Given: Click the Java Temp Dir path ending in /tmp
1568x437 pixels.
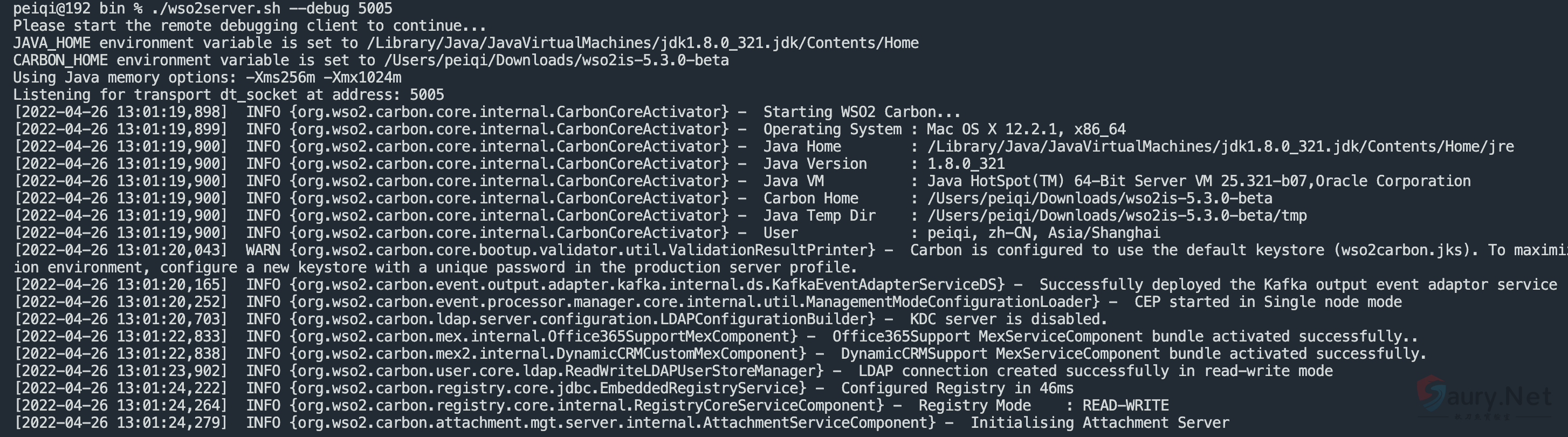Looking at the screenshot, I should click(x=1116, y=215).
